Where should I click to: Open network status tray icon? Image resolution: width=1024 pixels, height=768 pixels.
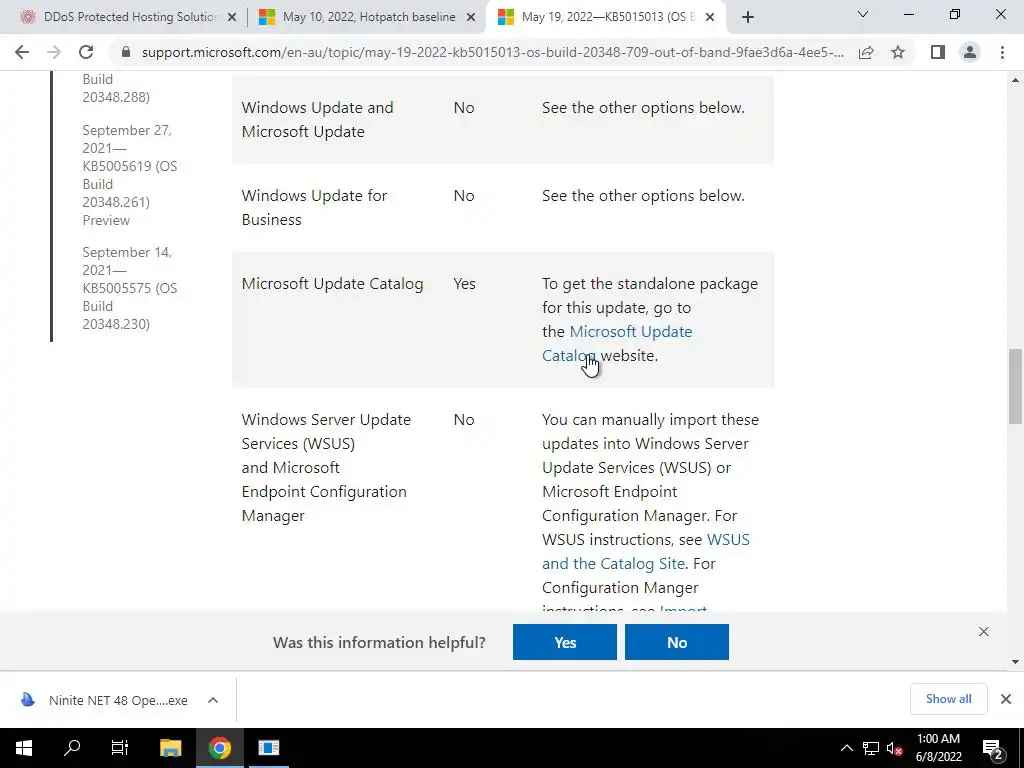[871, 748]
